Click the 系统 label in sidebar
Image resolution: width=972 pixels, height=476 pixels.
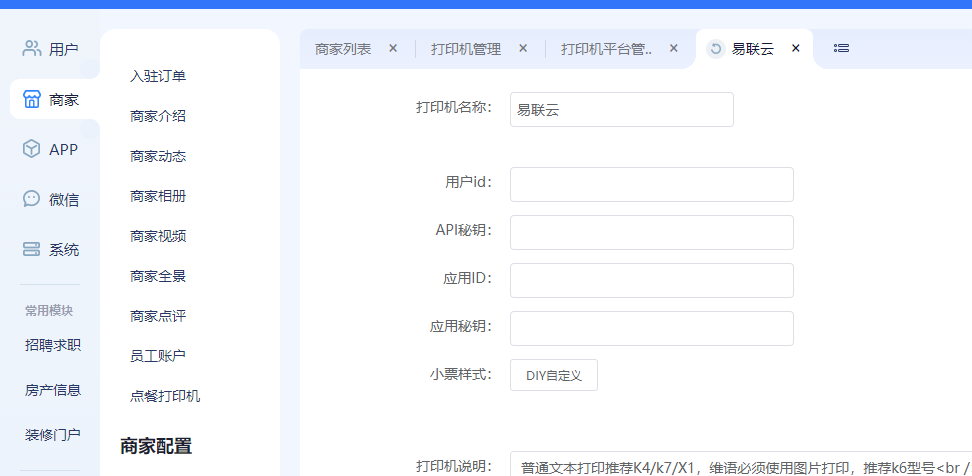tap(64, 250)
